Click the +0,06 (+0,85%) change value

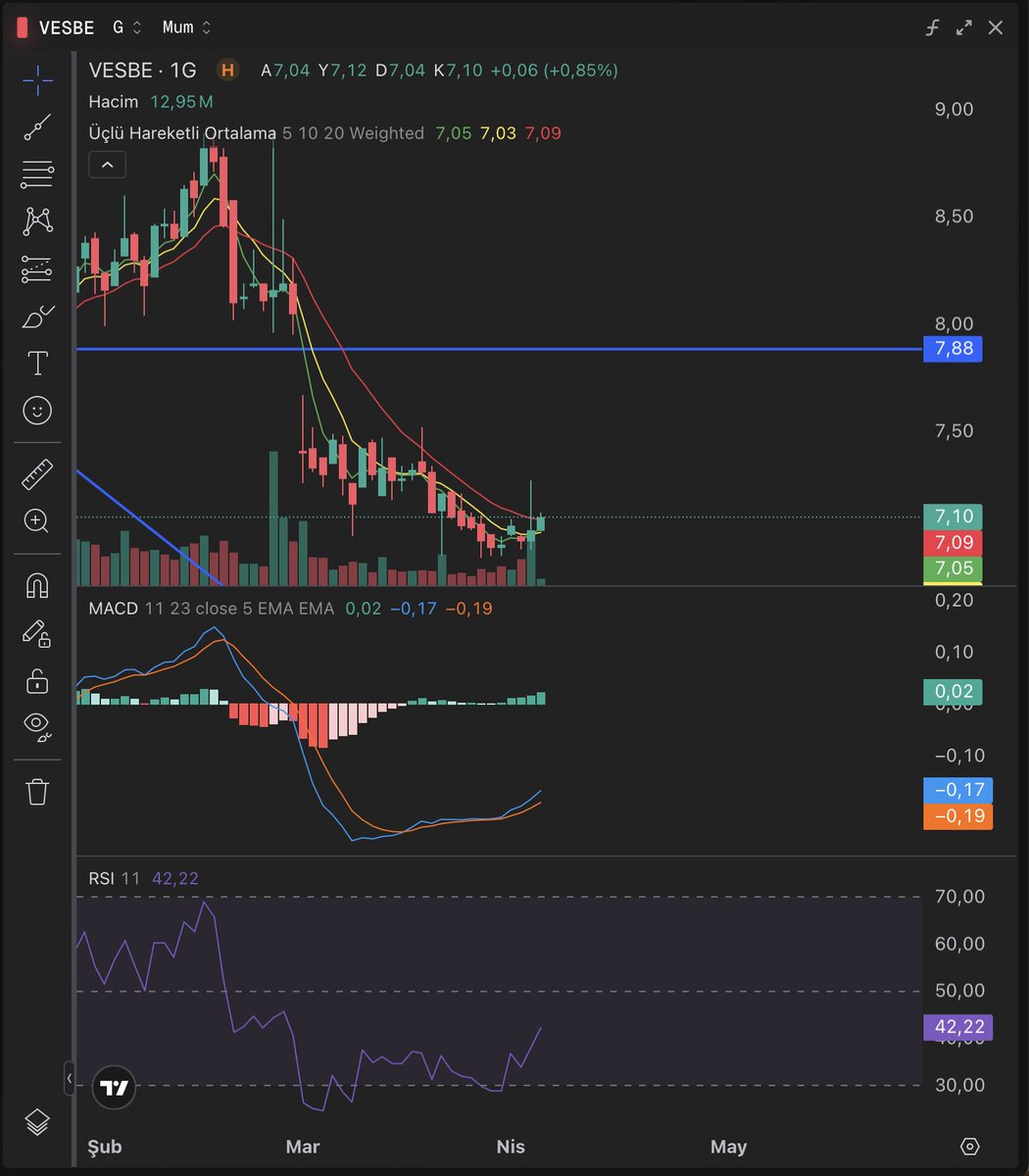(555, 71)
